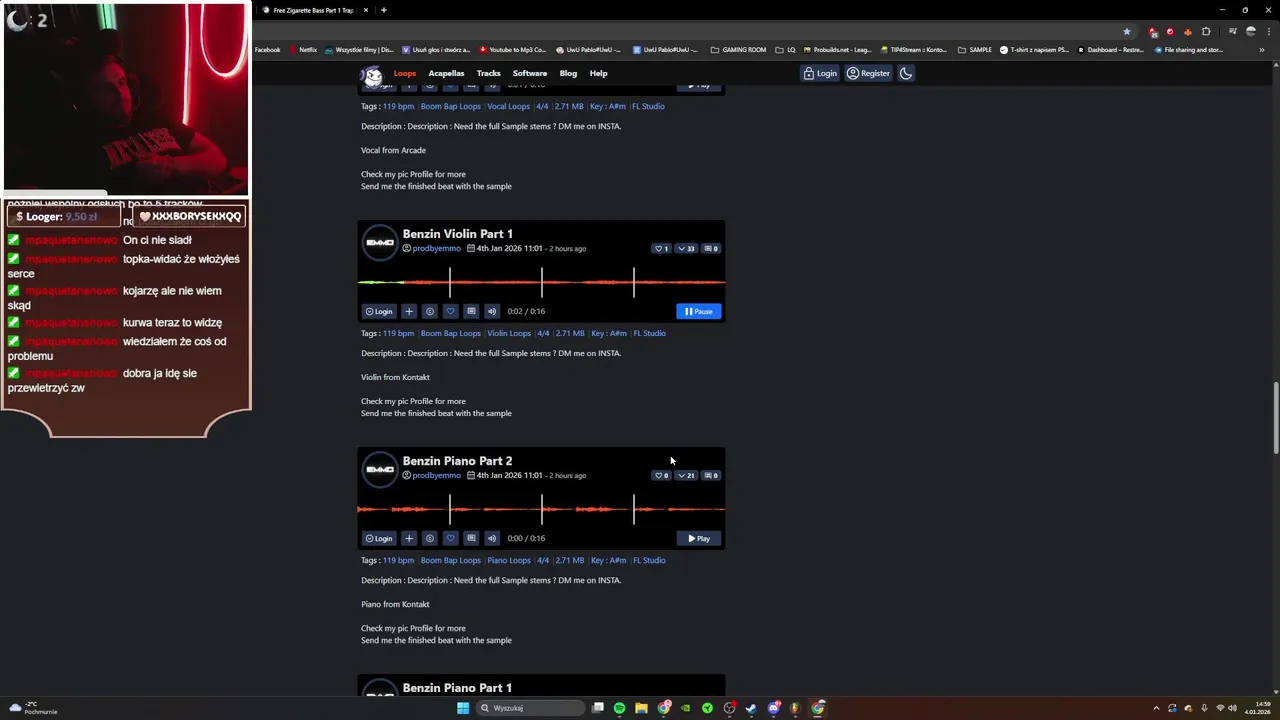Click the header Register button

868,73
